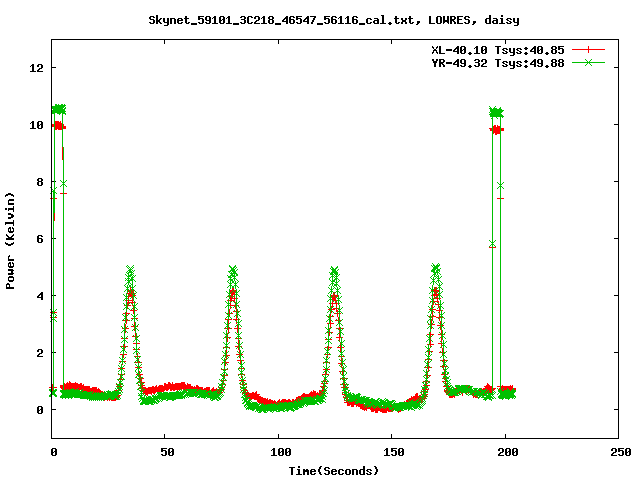Click the x-axis tick label 50
640x480 pixels.
pyautogui.click(x=167, y=452)
